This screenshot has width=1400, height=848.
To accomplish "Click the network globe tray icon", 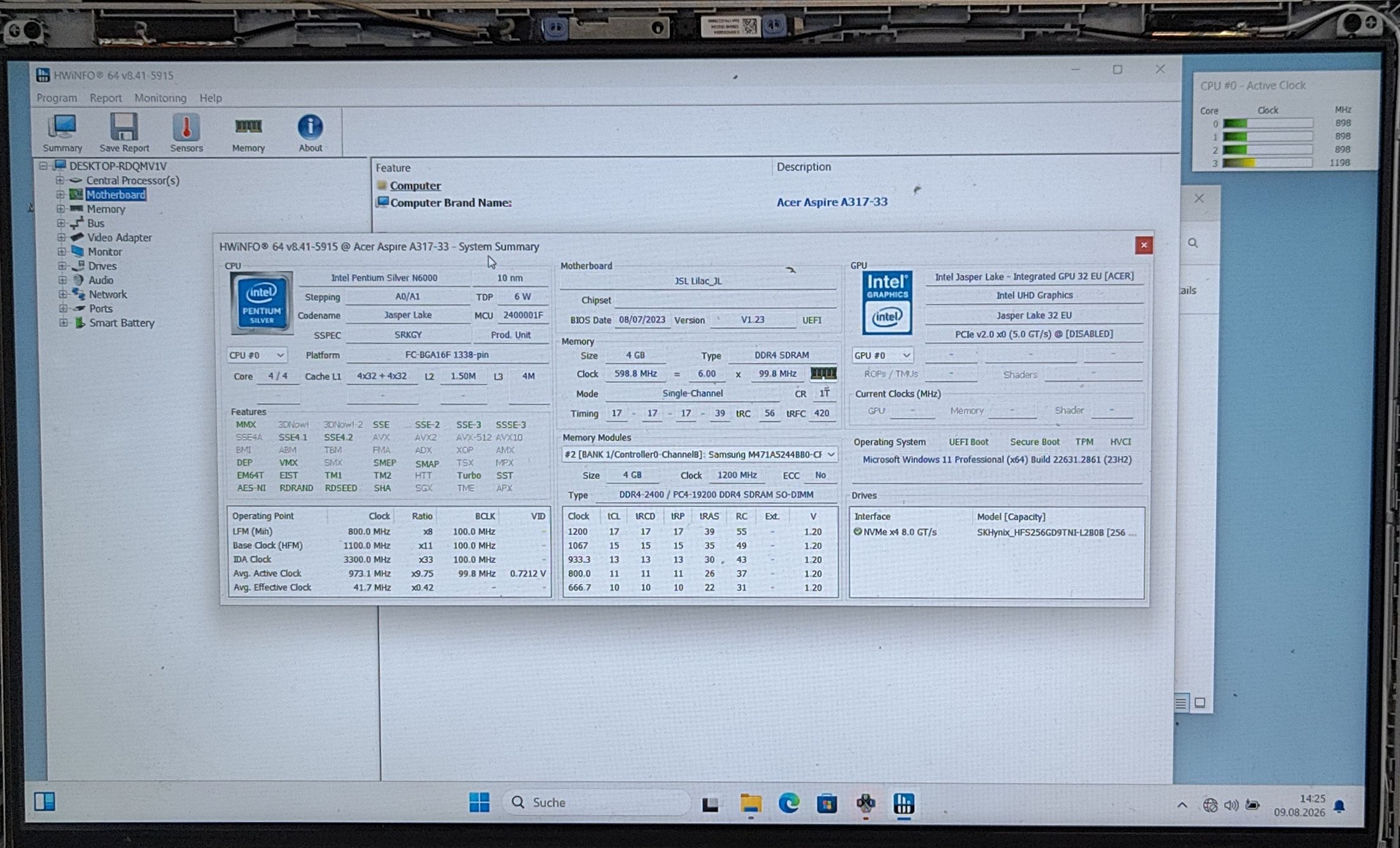I will coord(1210,805).
